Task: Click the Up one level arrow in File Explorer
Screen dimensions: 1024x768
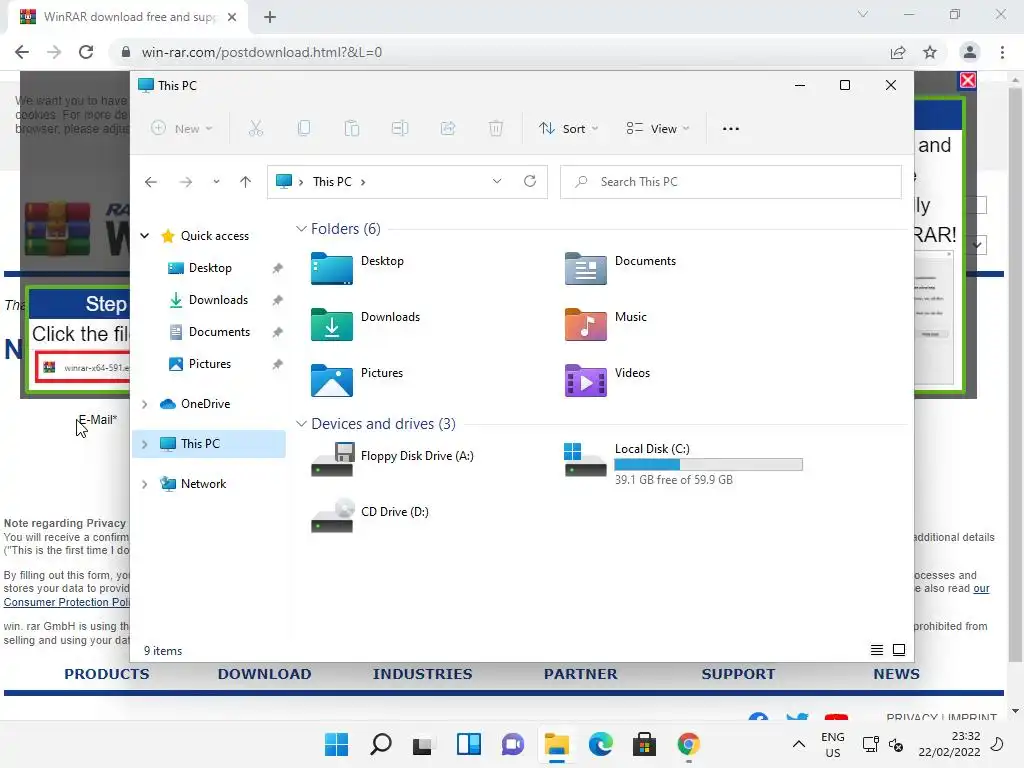Action: click(x=246, y=182)
